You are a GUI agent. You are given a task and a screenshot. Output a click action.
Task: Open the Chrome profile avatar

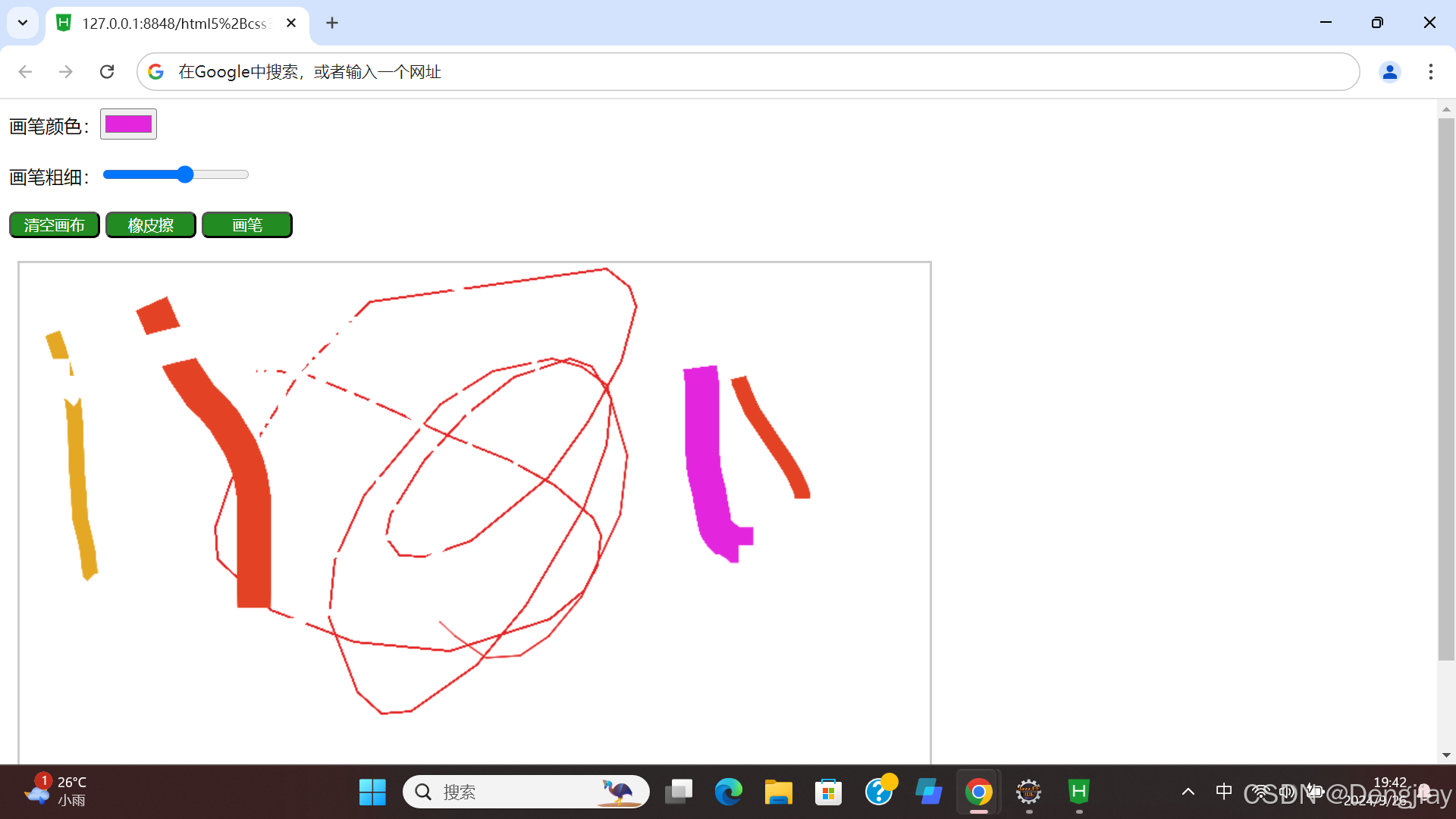pos(1389,71)
